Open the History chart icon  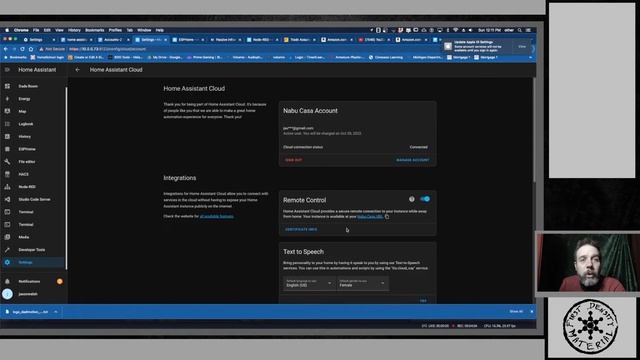[7, 136]
